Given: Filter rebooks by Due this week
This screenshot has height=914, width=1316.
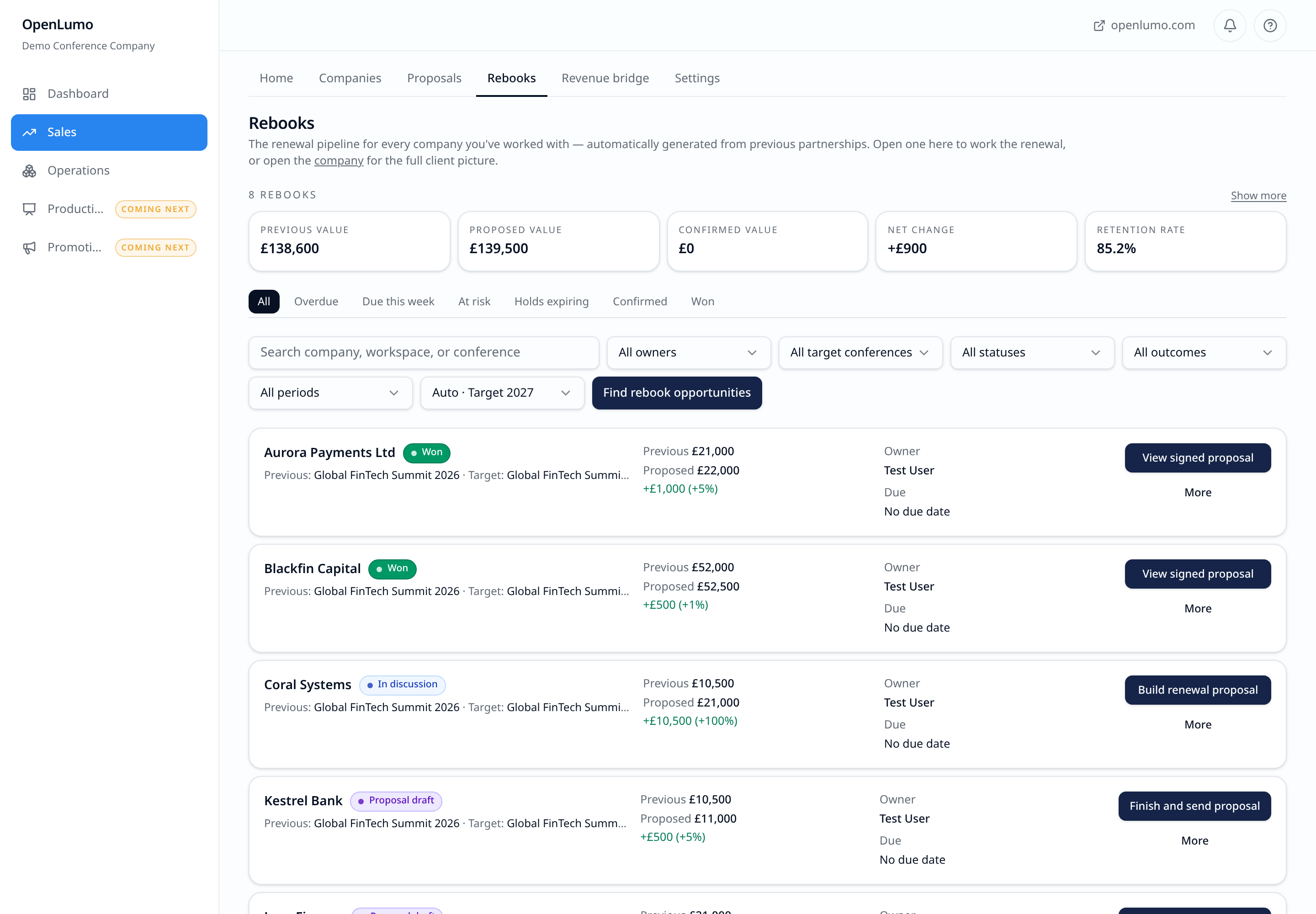Looking at the screenshot, I should coord(398,302).
